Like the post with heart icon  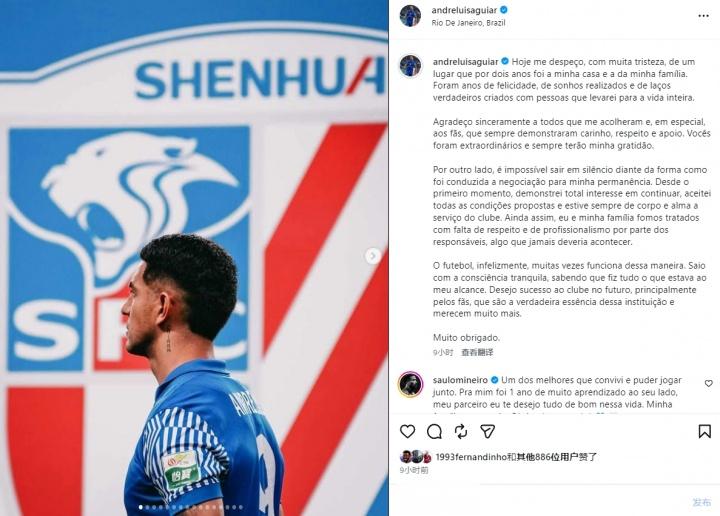pos(407,432)
